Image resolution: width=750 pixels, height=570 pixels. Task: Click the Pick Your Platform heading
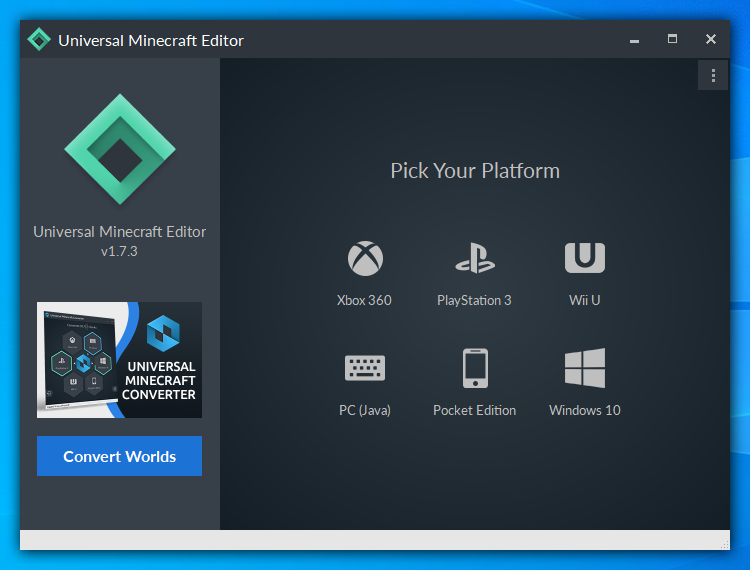coord(474,171)
